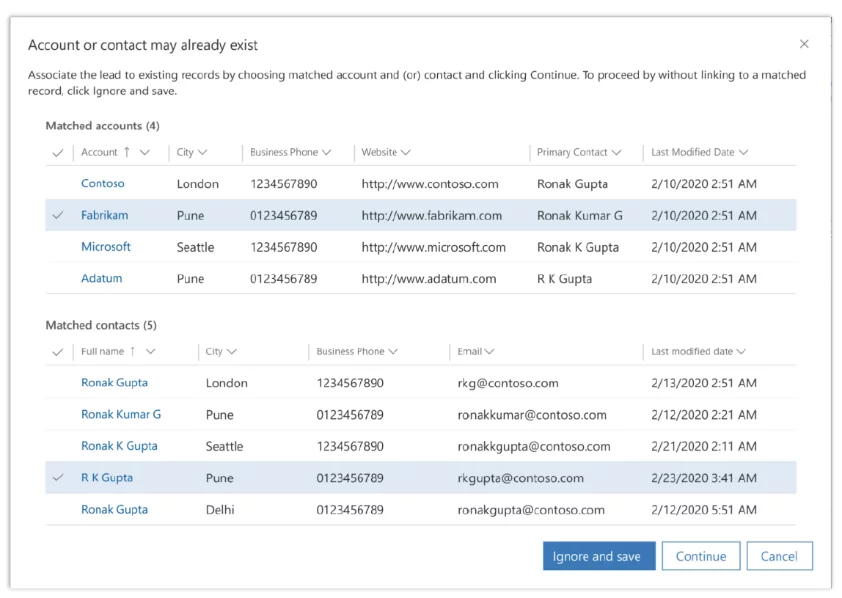
Task: Click rkgupta@contoso.com email cell
Action: click(520, 478)
